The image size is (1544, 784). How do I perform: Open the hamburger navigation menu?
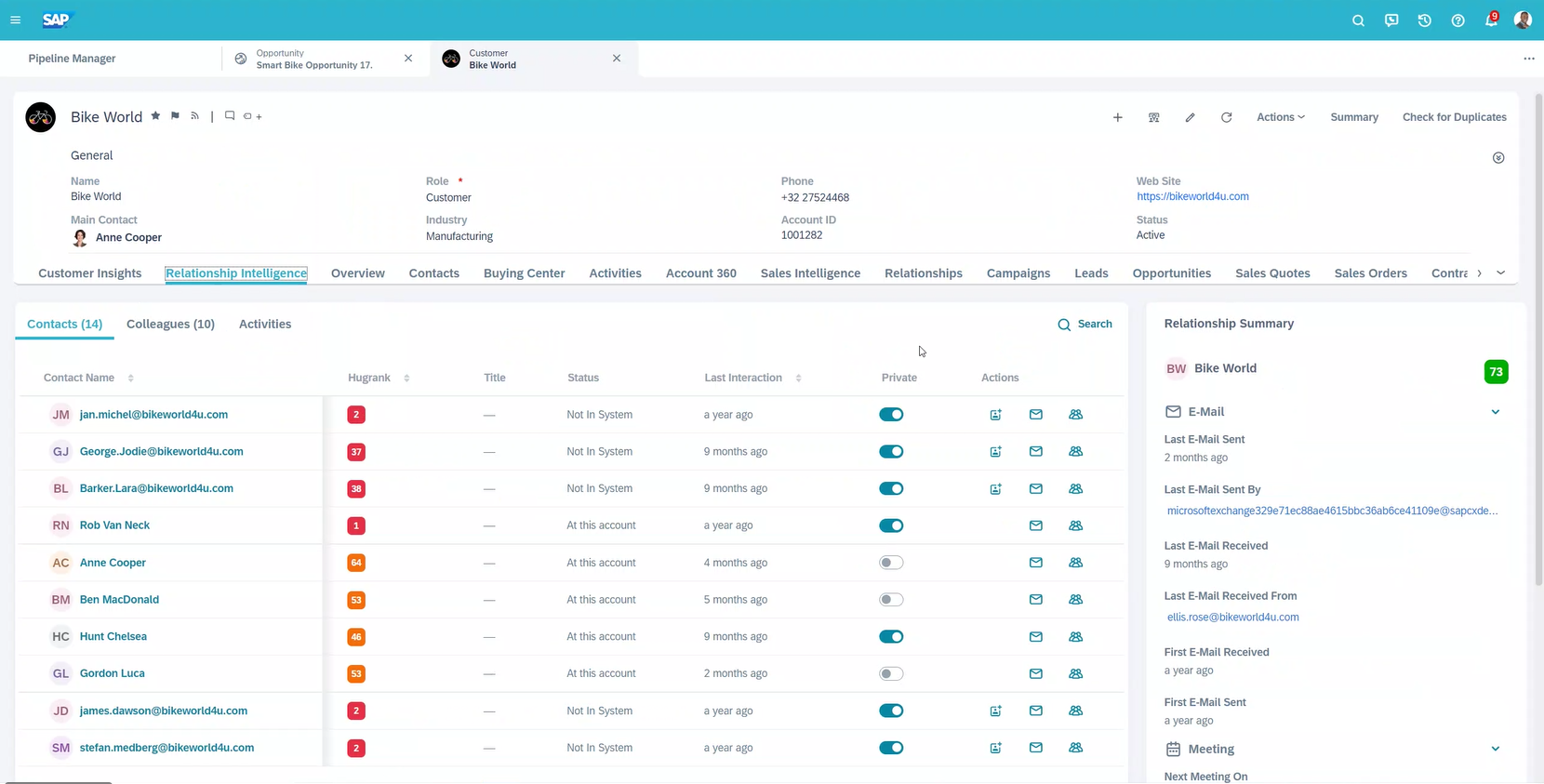coord(16,20)
